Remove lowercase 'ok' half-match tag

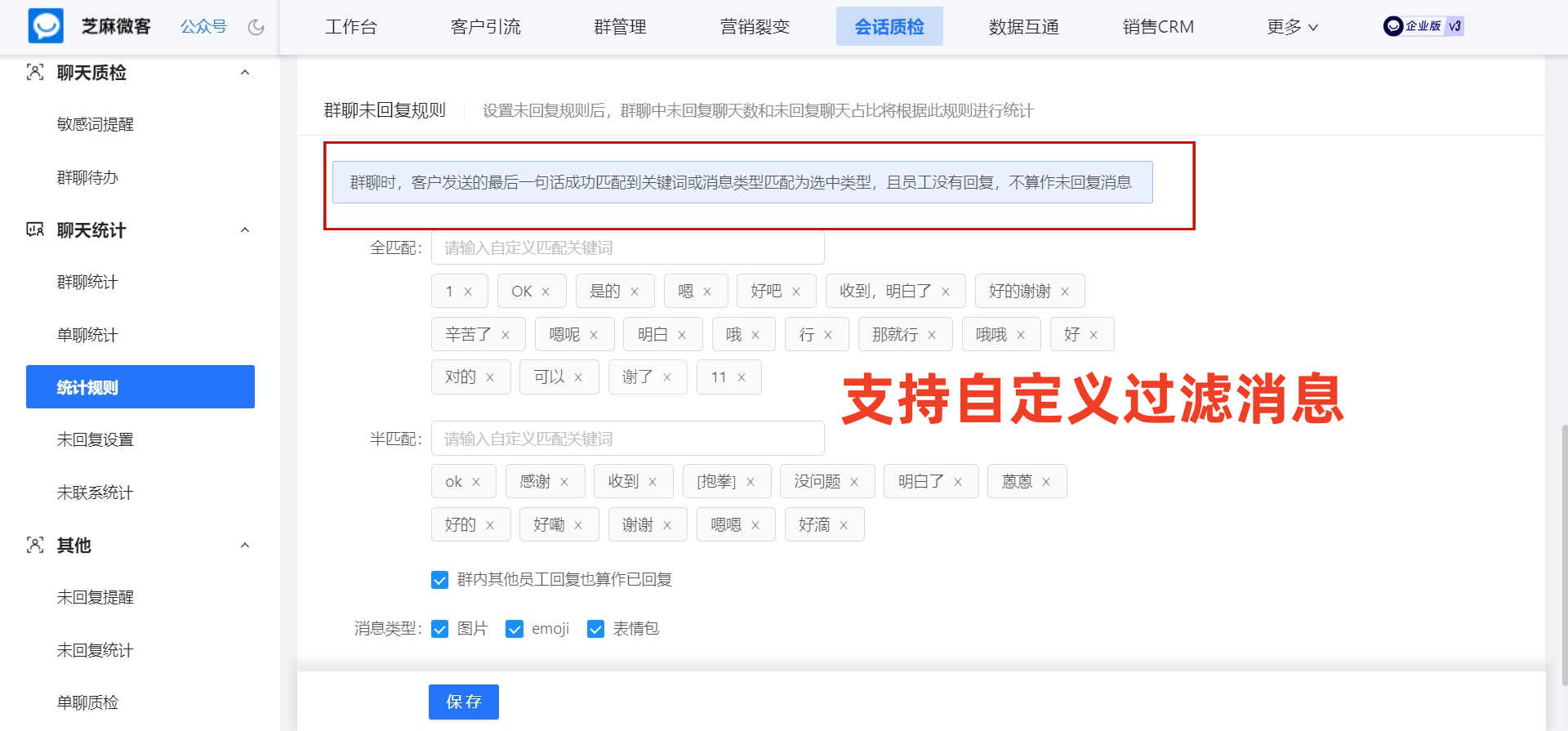tap(476, 482)
